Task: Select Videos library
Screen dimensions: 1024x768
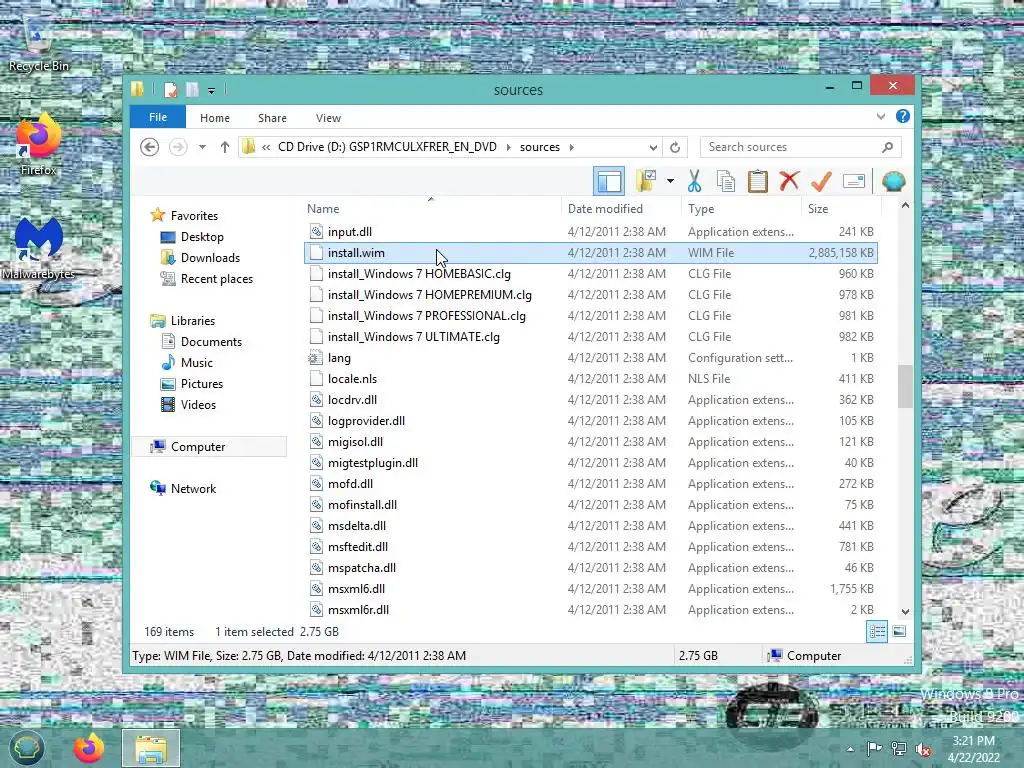Action: pyautogui.click(x=198, y=404)
